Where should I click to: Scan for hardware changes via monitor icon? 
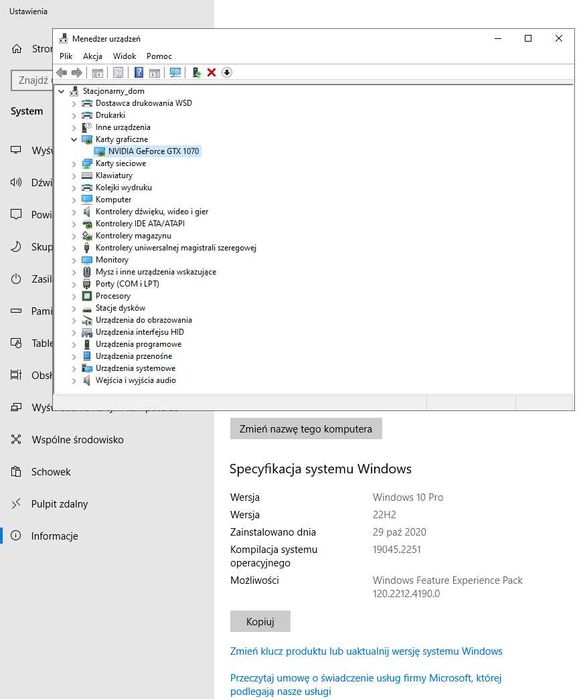175,72
